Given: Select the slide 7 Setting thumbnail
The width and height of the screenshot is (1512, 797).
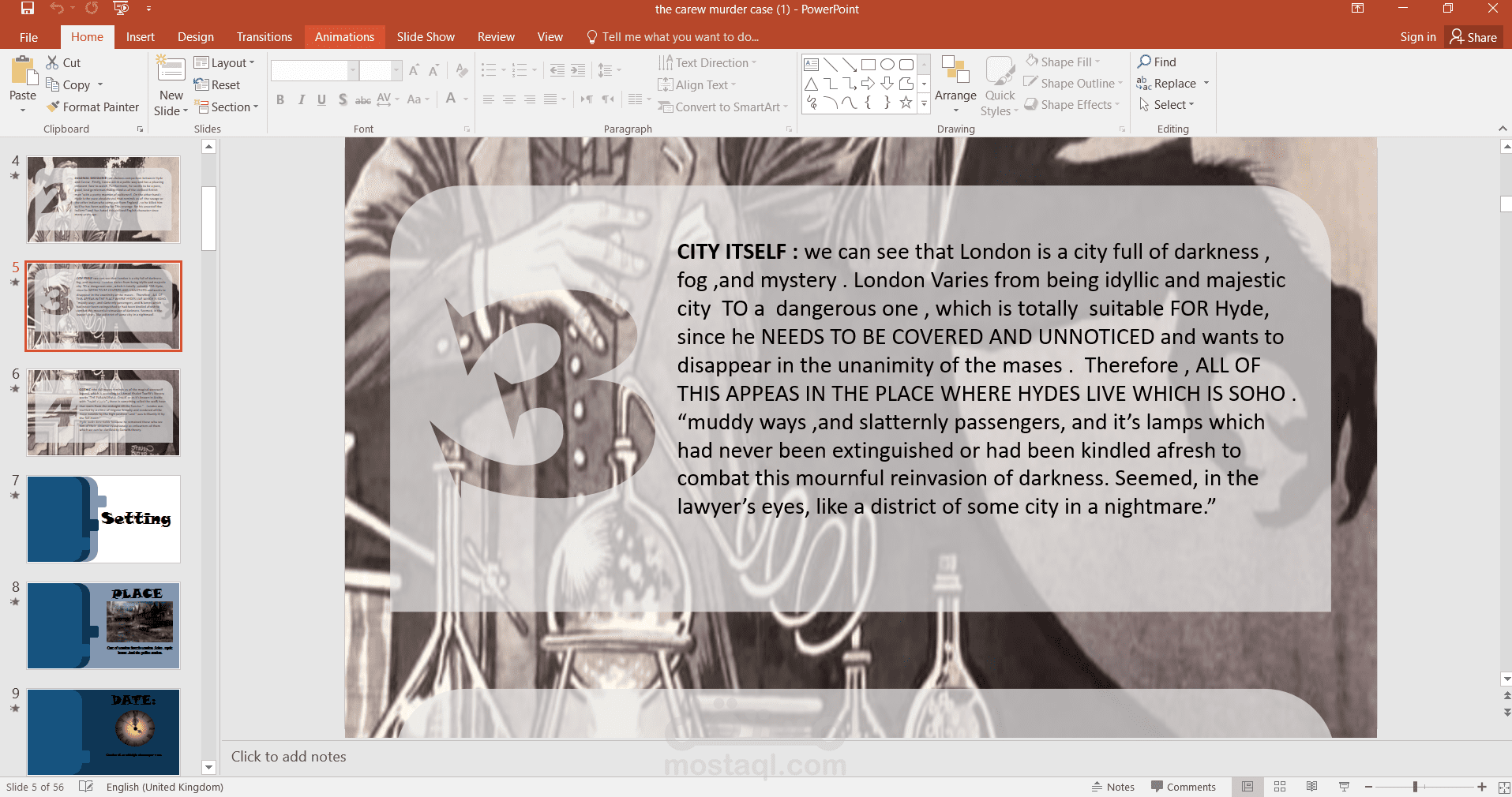Looking at the screenshot, I should pos(103,519).
